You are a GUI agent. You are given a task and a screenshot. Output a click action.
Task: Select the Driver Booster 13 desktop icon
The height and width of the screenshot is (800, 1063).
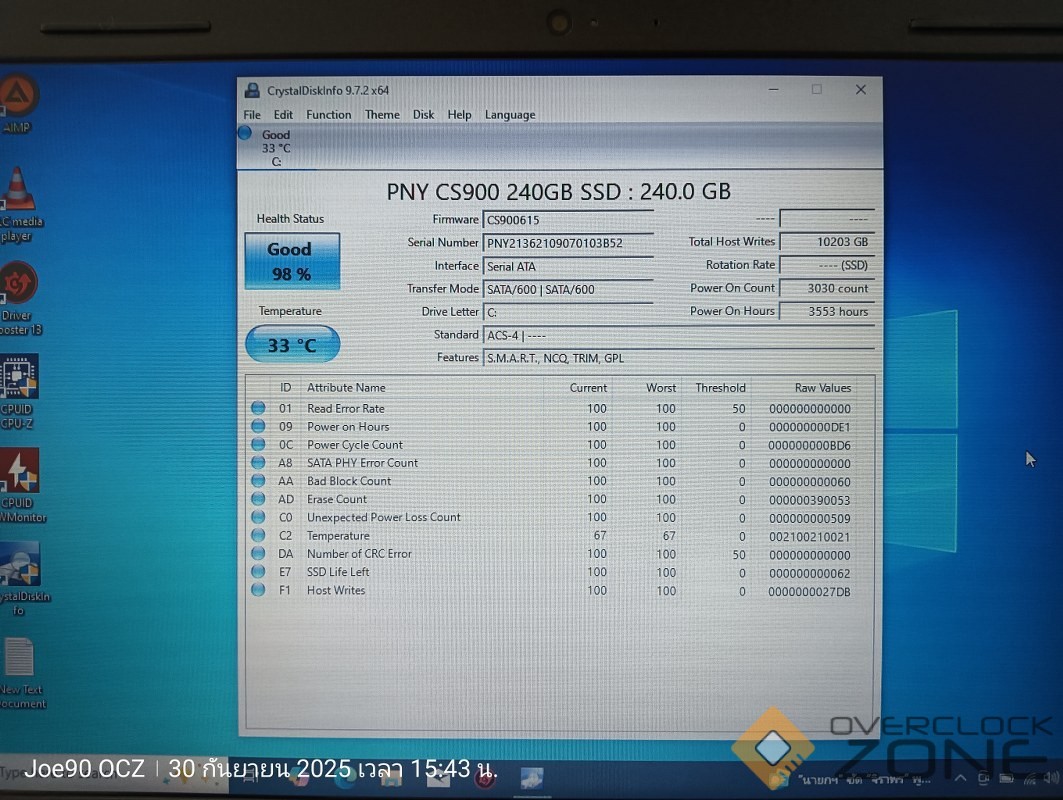[19, 298]
